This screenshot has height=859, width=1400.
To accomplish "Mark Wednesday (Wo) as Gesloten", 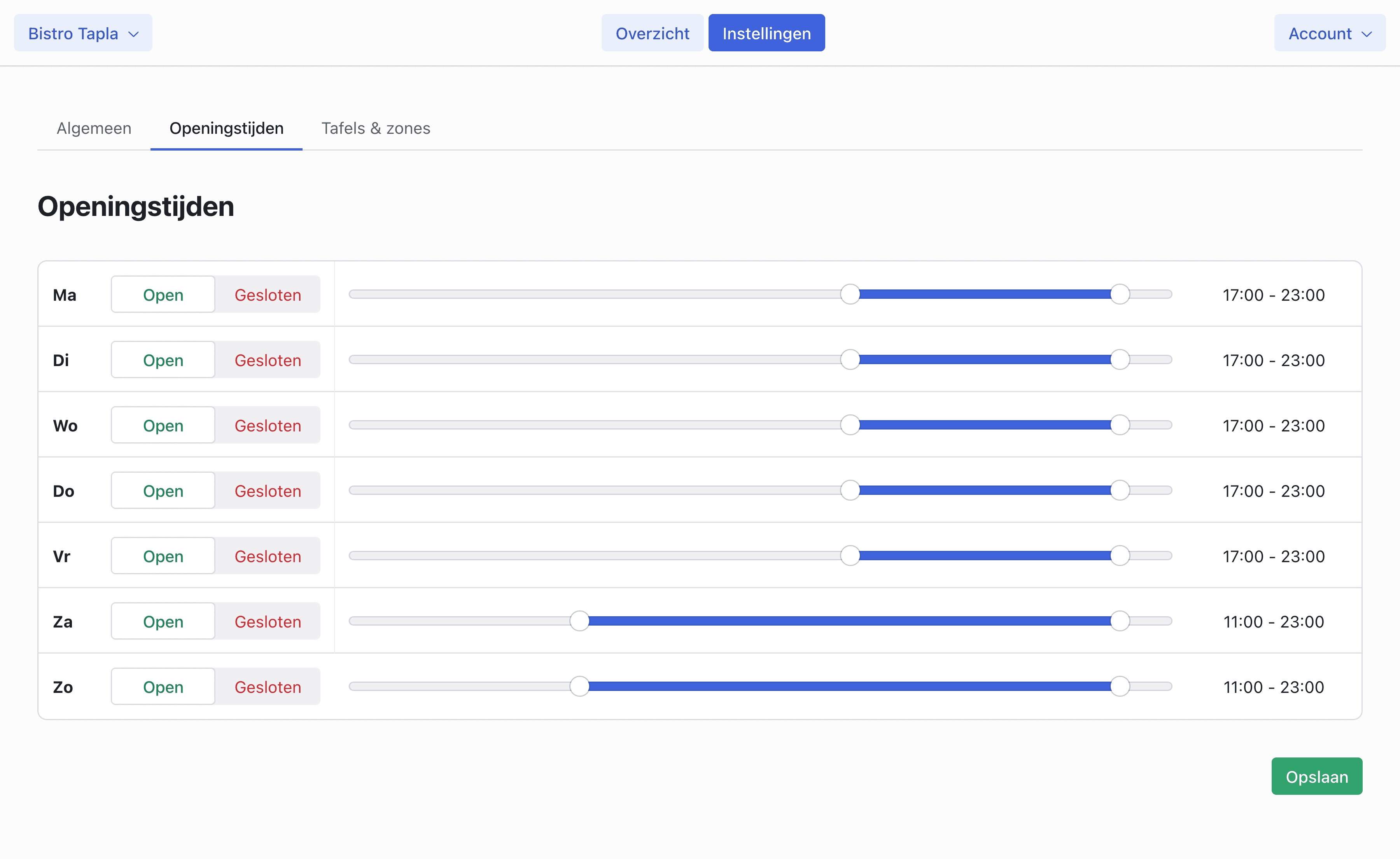I will 268,425.
